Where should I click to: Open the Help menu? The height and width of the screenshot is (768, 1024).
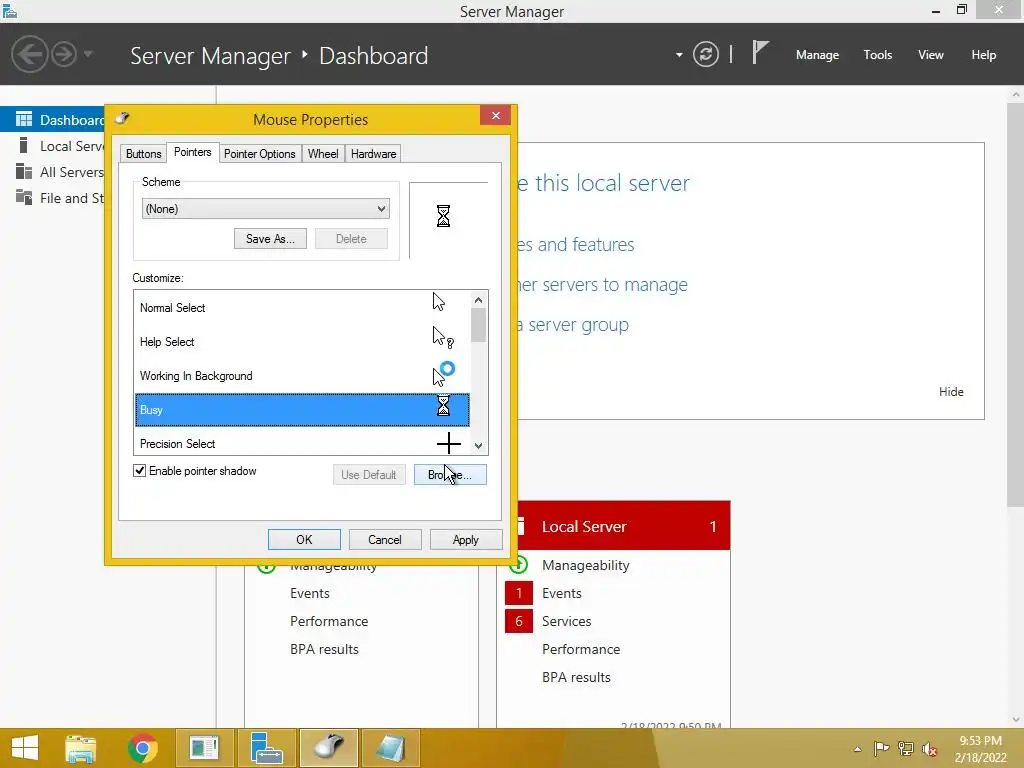(984, 55)
